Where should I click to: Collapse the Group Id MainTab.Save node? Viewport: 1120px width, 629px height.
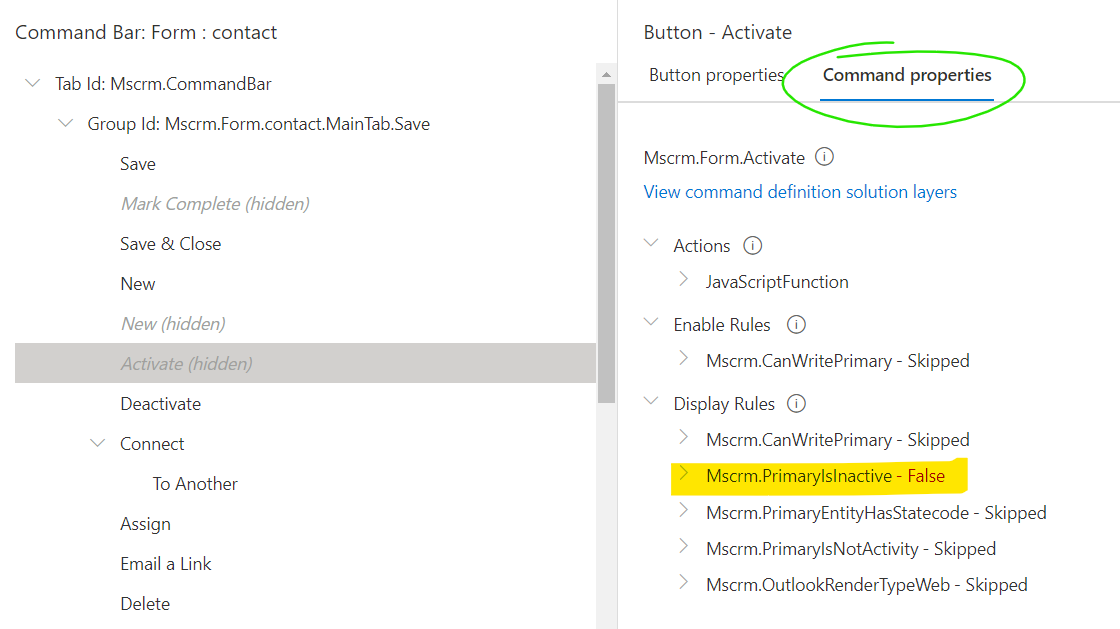pyautogui.click(x=66, y=124)
